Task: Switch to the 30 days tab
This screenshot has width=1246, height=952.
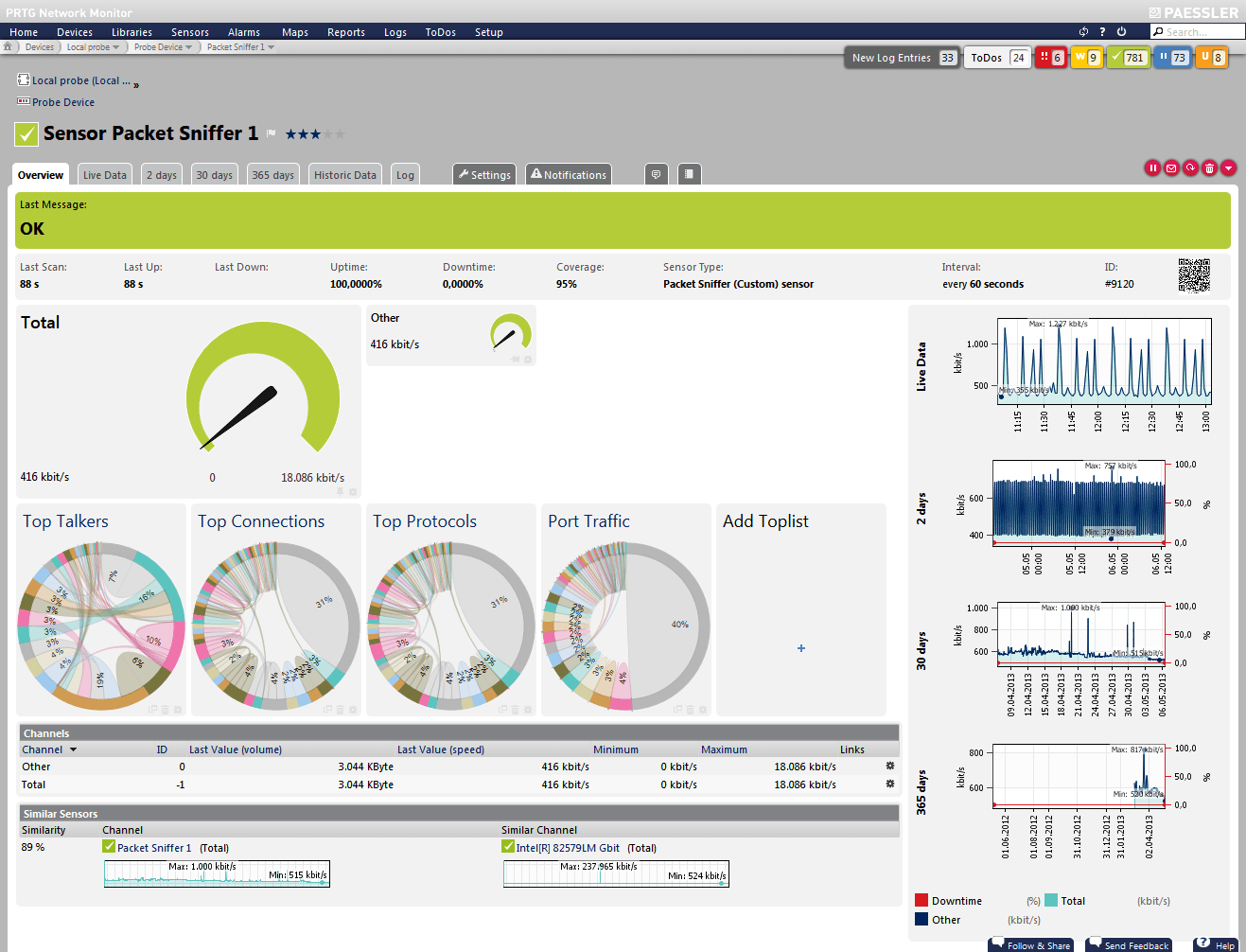Action: click(x=214, y=174)
